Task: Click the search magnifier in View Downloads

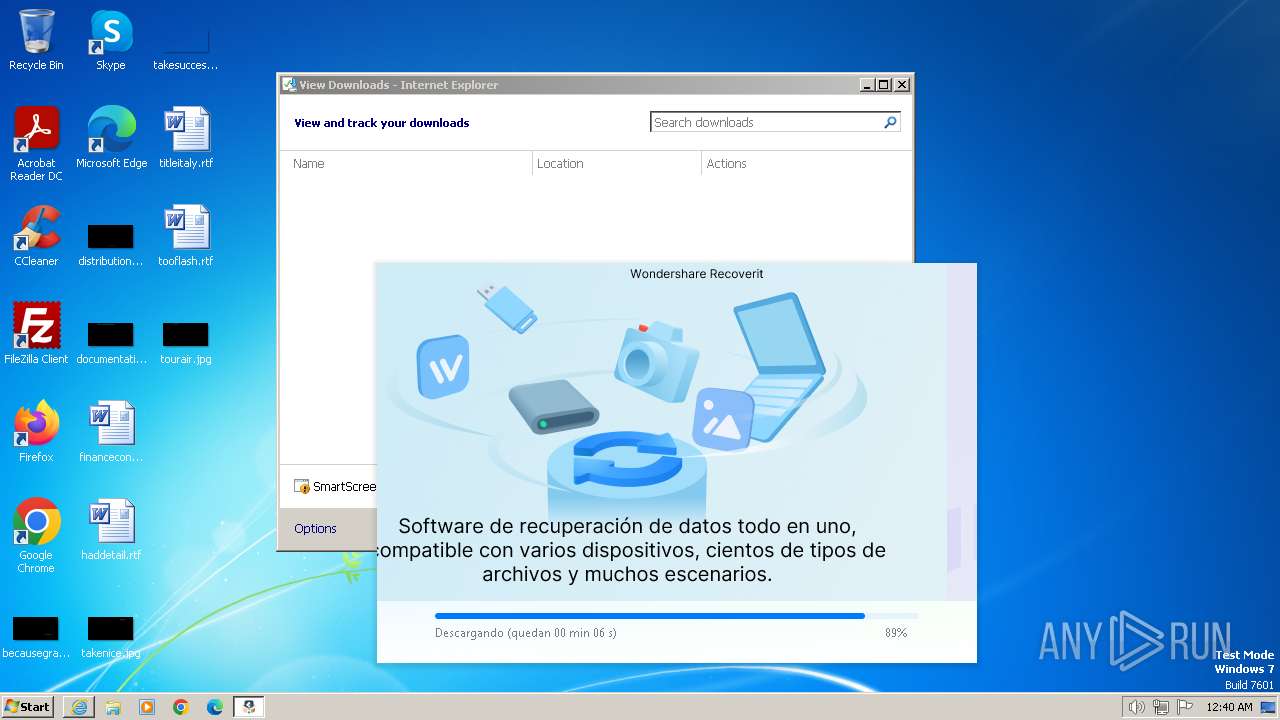Action: click(x=890, y=122)
